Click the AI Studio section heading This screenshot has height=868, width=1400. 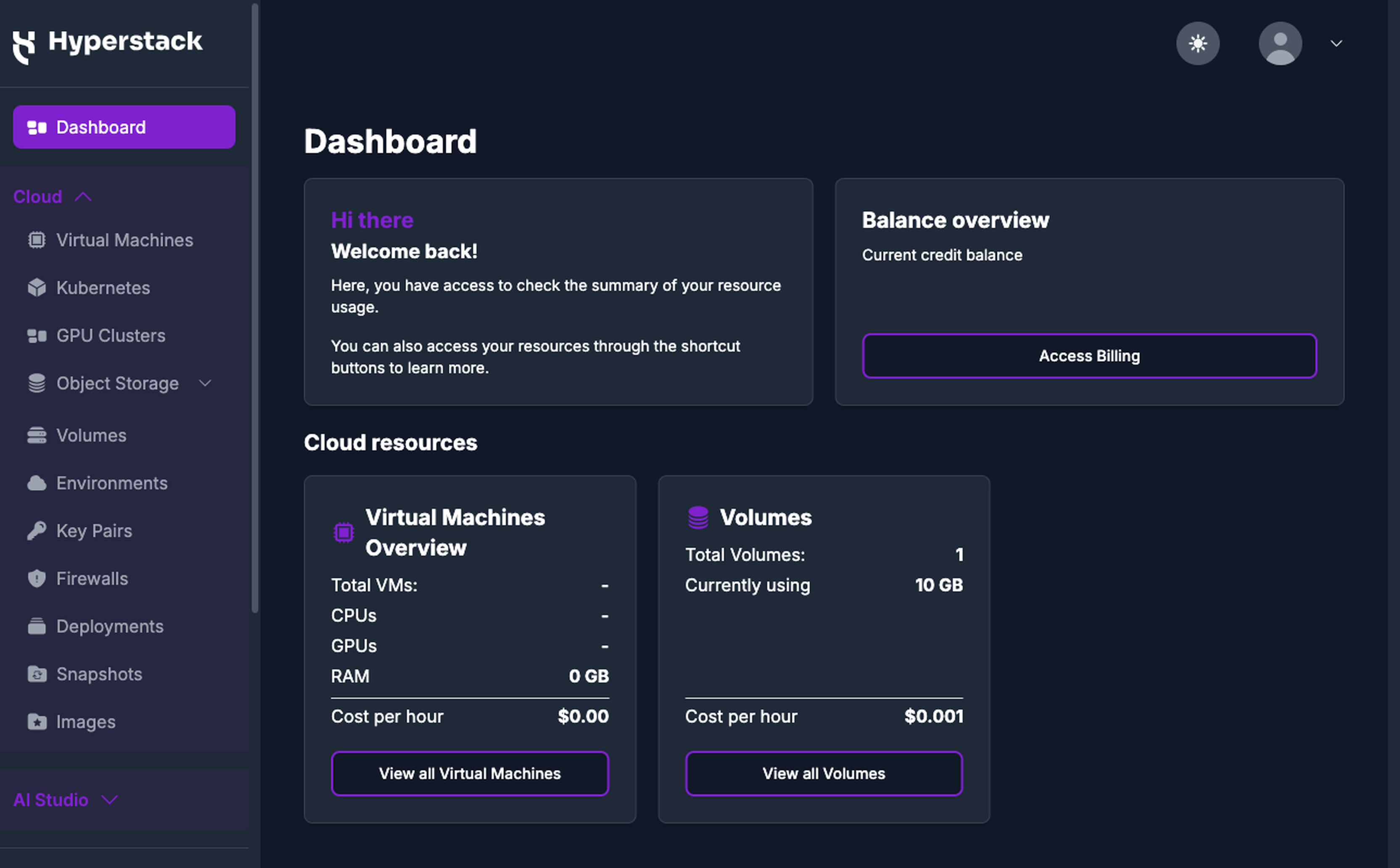point(50,800)
